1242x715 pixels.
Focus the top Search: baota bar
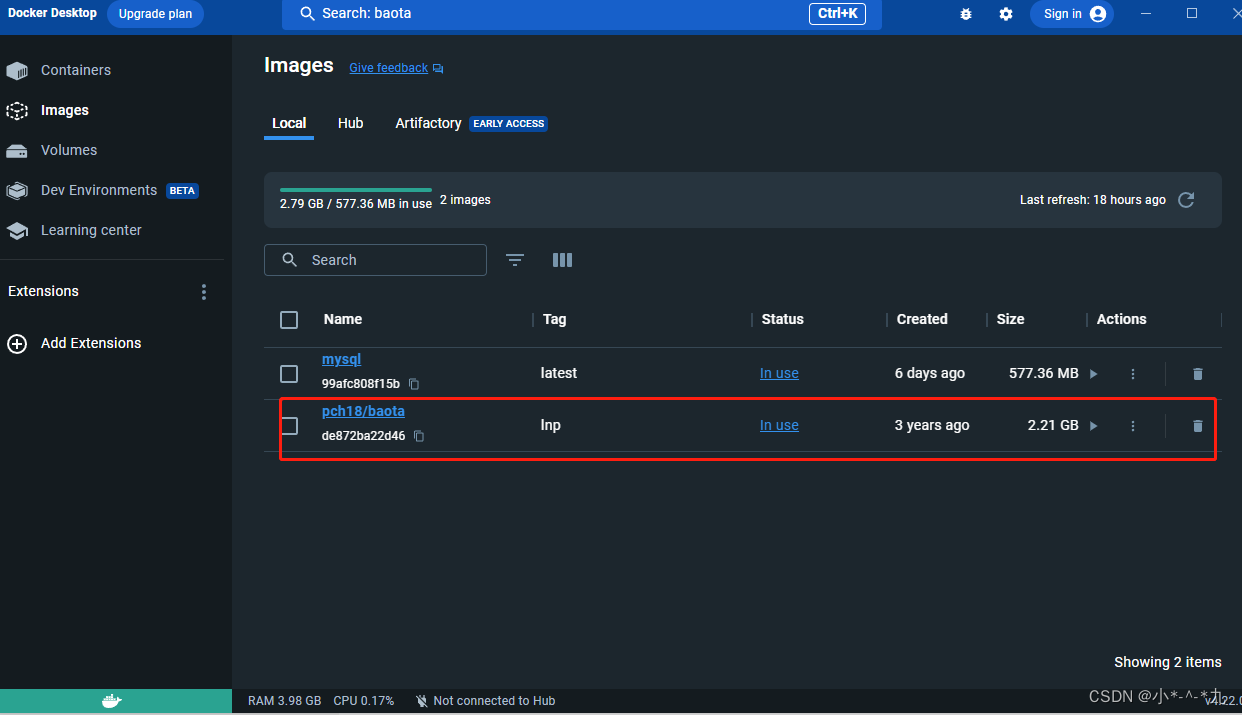tap(582, 14)
